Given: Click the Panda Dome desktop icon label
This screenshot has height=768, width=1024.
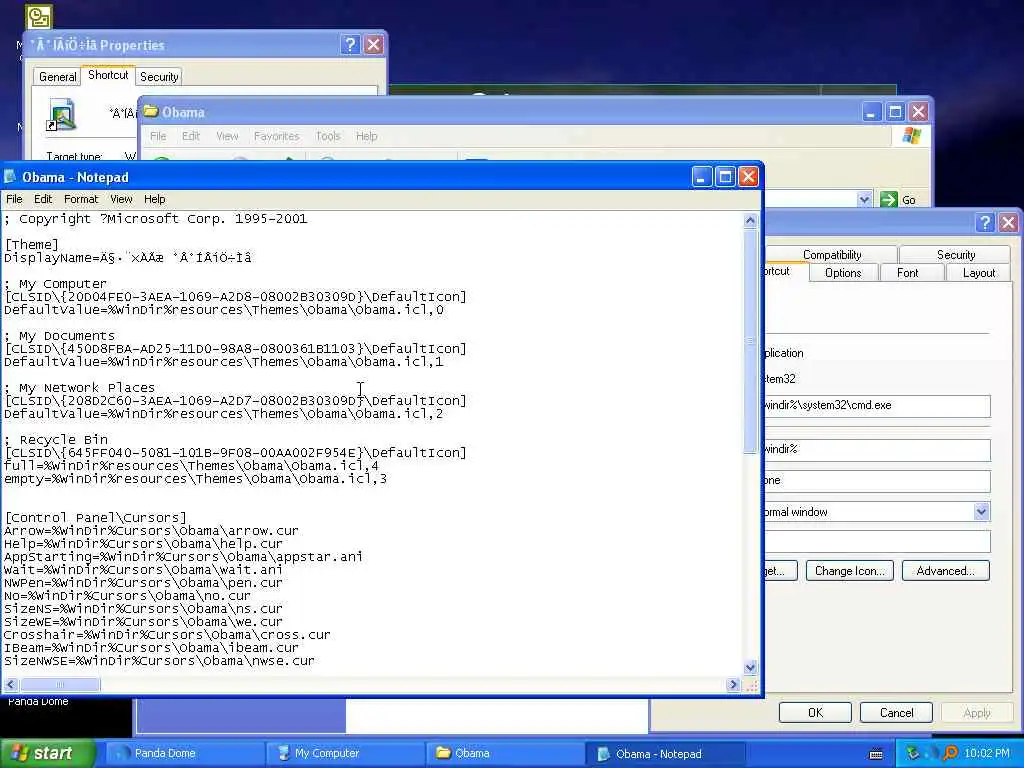Looking at the screenshot, I should click(x=38, y=702).
